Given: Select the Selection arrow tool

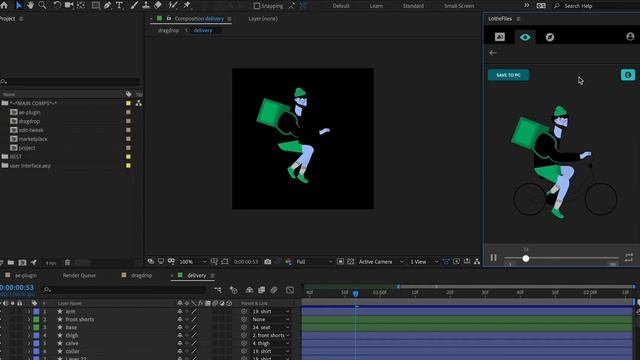Looking at the screenshot, I should coord(19,5).
